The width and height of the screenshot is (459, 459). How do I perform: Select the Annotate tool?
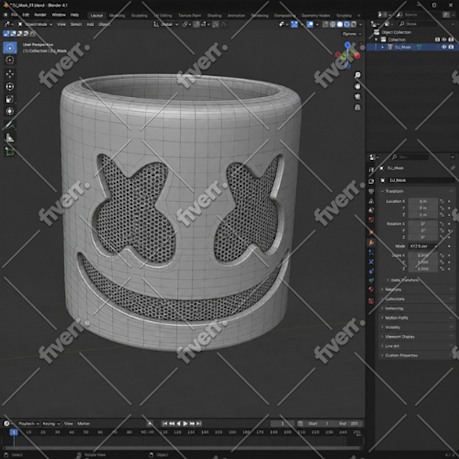(x=10, y=125)
